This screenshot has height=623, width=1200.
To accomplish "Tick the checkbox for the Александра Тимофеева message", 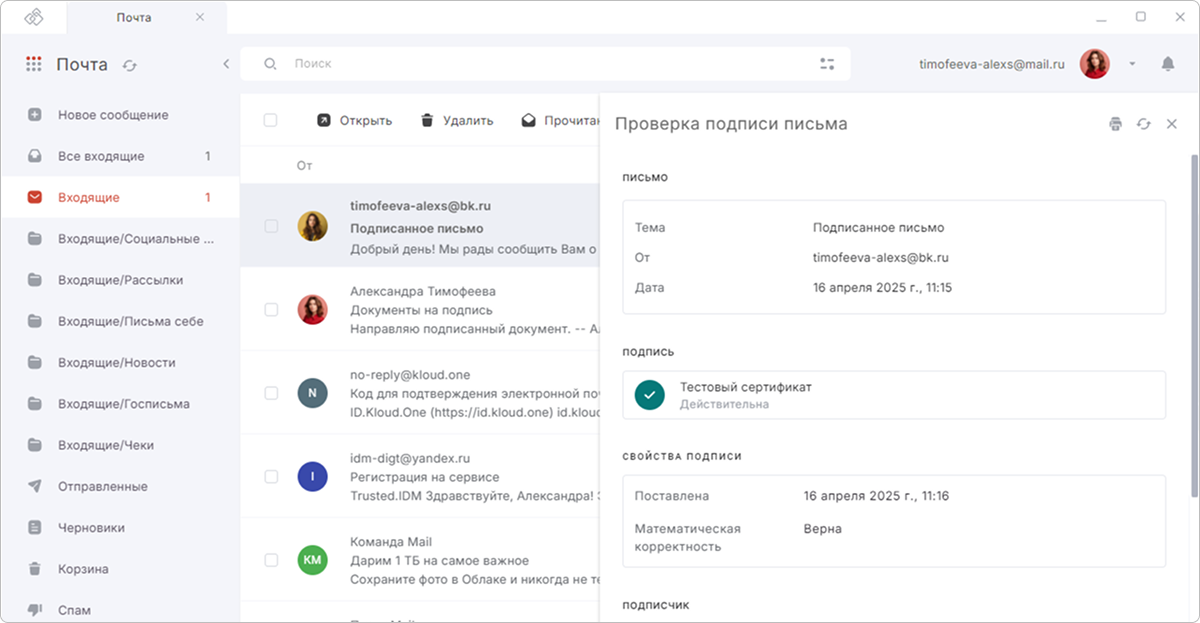I will (x=271, y=310).
